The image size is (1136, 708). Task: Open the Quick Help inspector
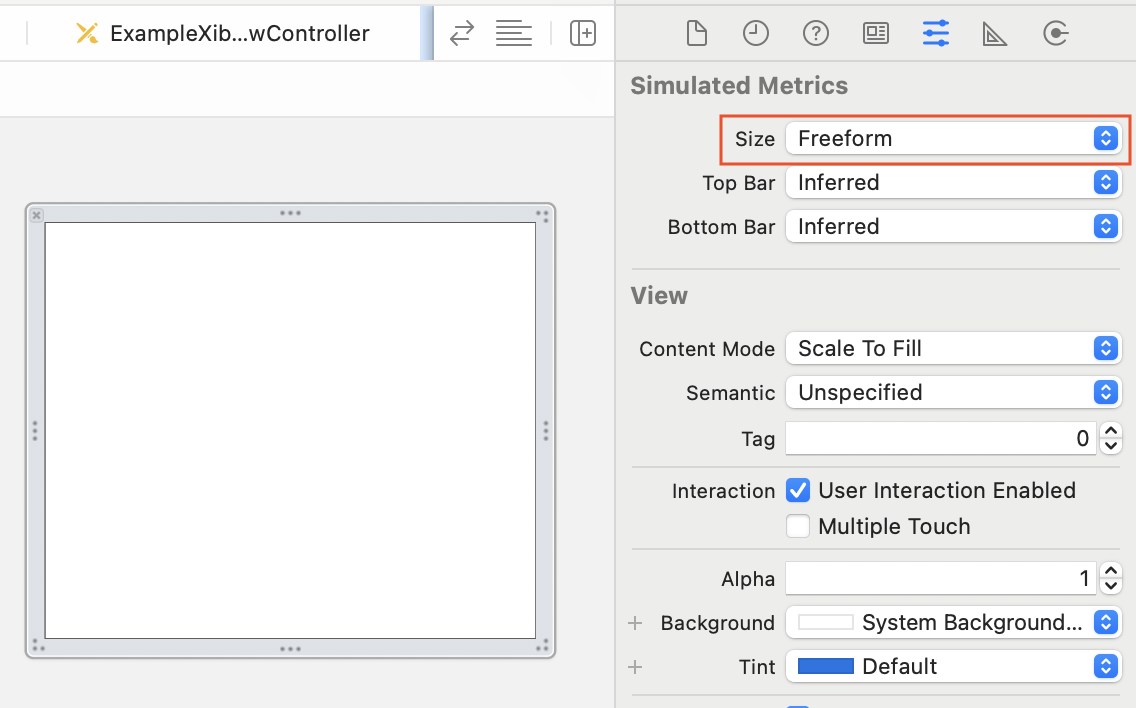(816, 34)
